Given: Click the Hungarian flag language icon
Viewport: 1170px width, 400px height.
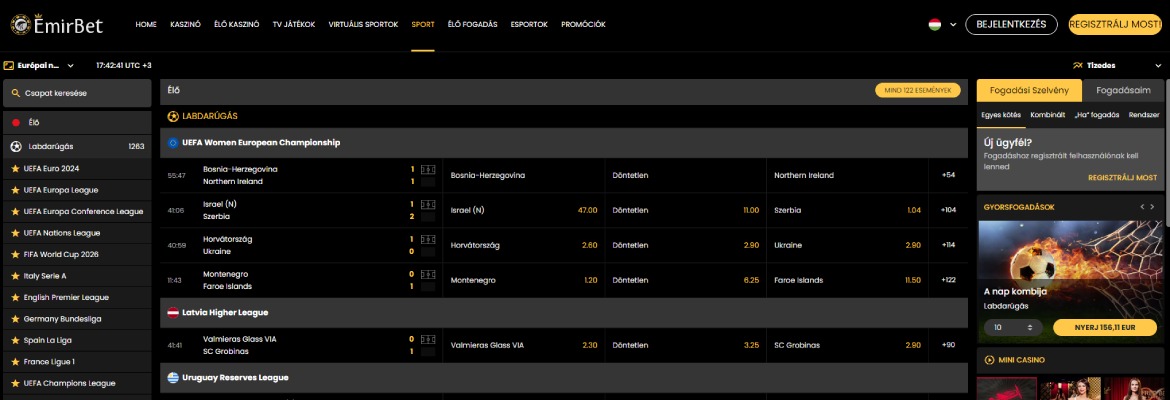Looking at the screenshot, I should 934,25.
